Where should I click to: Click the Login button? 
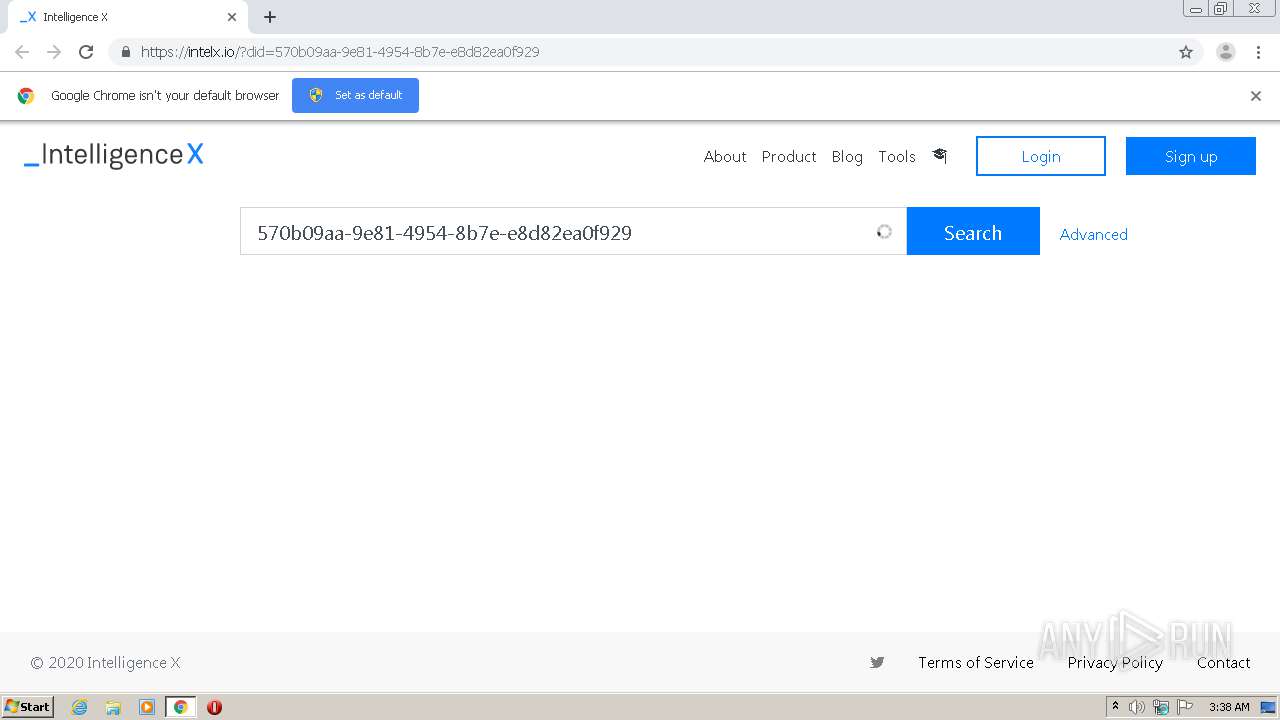1041,156
